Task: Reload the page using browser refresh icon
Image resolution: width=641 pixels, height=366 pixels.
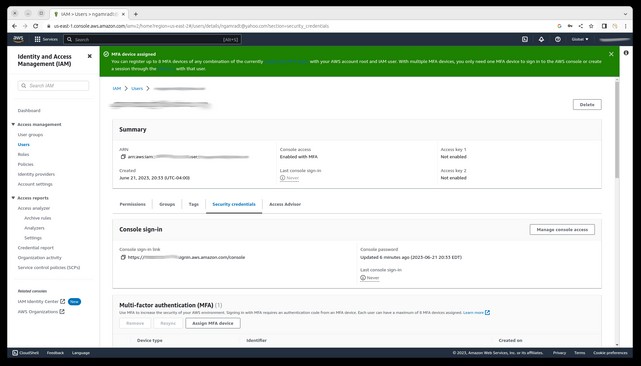Action: pyautogui.click(x=36, y=26)
